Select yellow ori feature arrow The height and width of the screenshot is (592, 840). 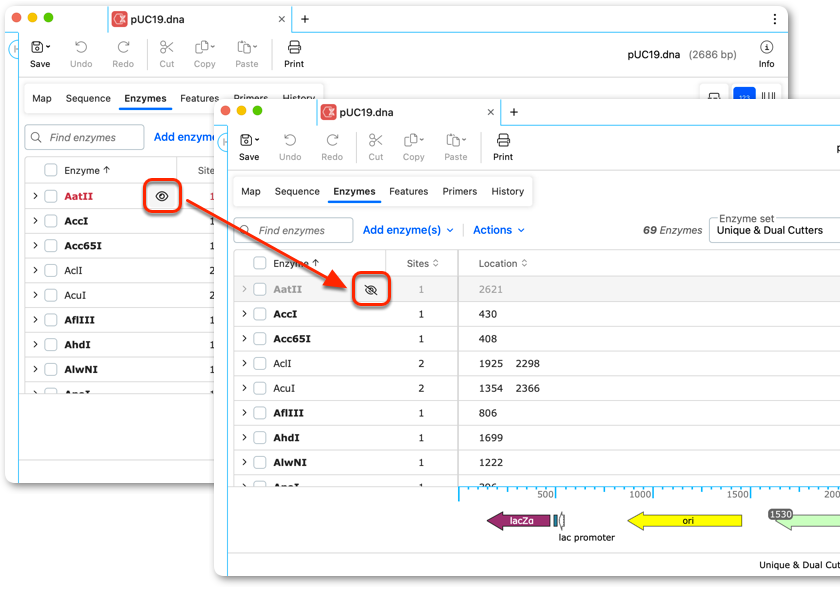click(685, 521)
